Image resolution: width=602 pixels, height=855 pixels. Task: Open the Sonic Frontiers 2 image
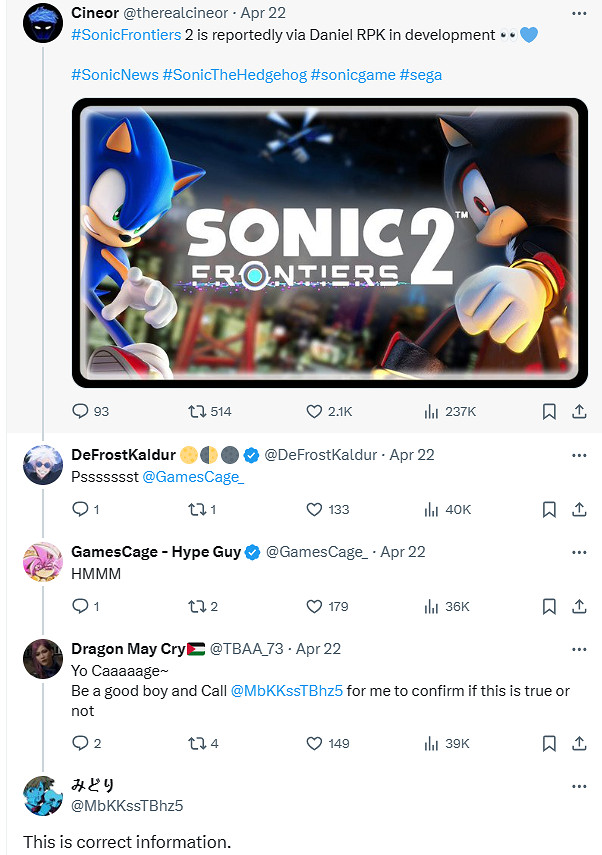330,243
